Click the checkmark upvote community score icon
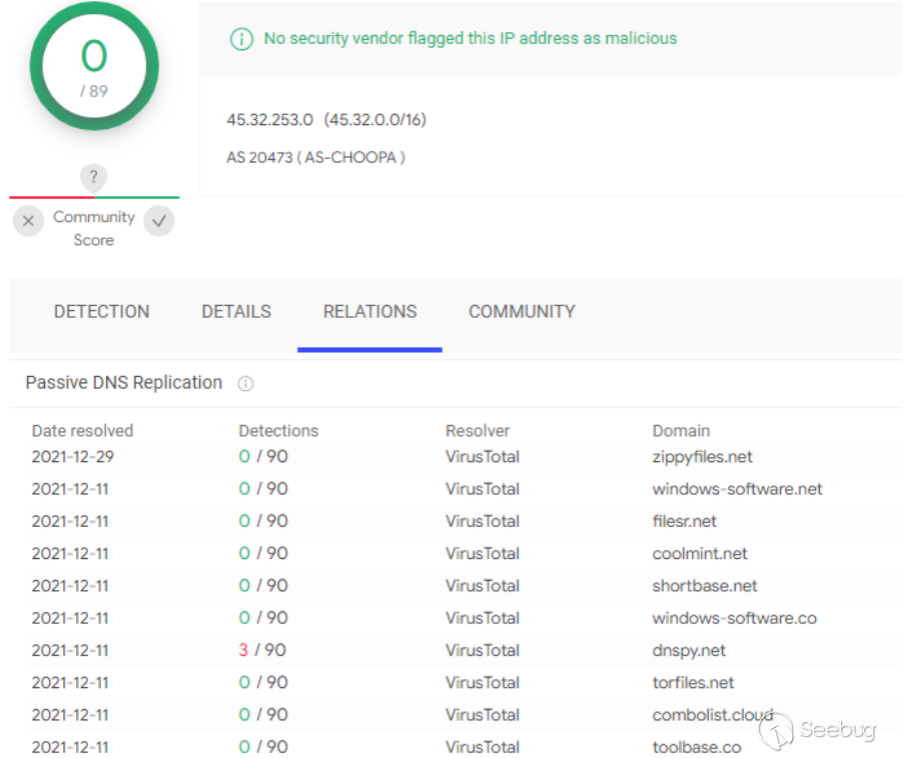Image resolution: width=904 pixels, height=758 pixels. [x=158, y=221]
